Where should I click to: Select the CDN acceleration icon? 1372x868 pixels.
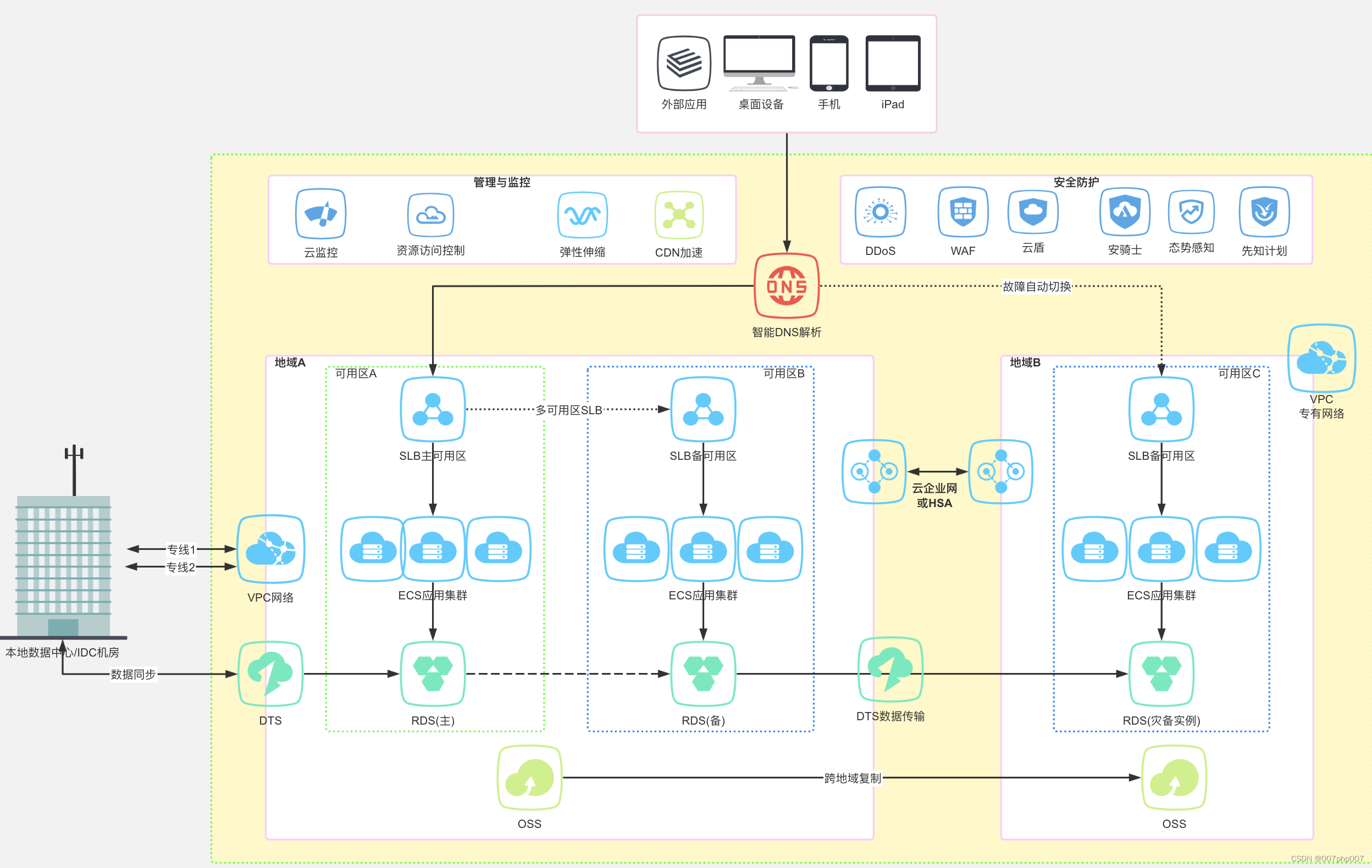point(679,215)
